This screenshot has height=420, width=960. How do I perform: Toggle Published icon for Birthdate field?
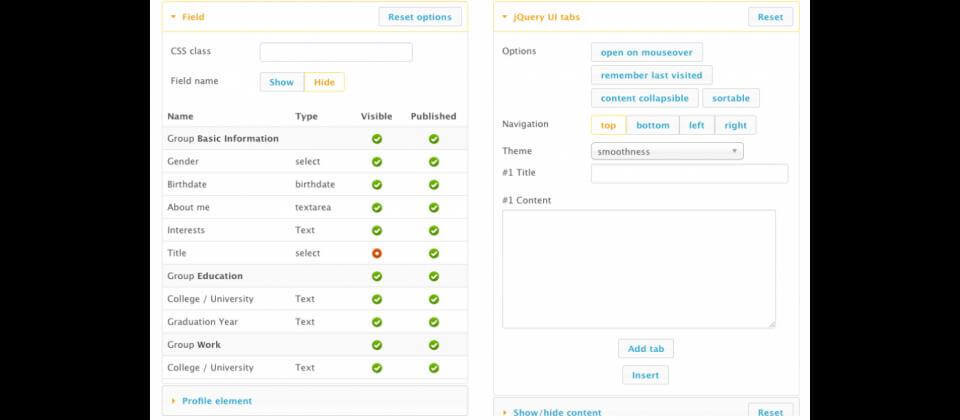[x=433, y=184]
